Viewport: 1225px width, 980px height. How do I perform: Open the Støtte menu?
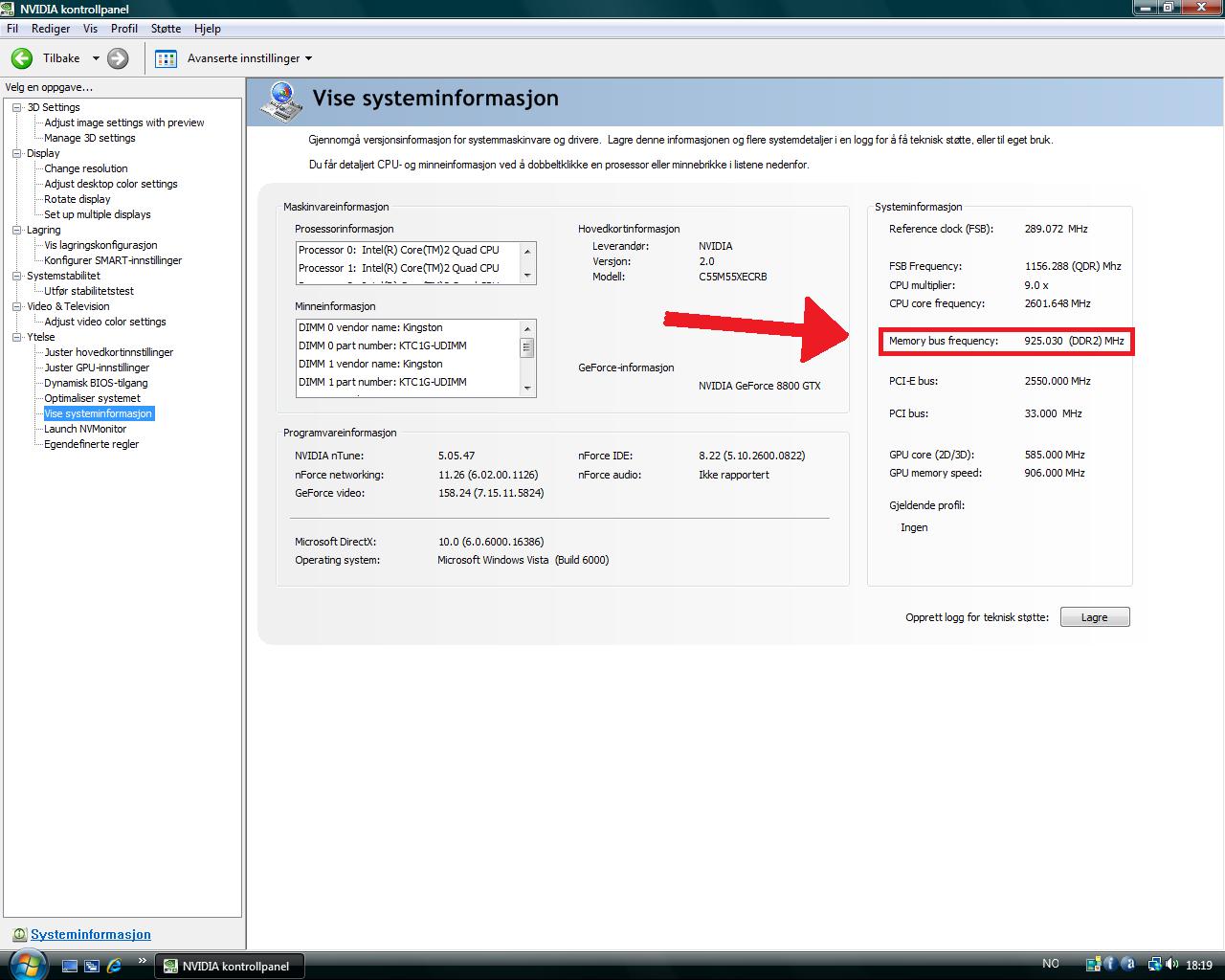pos(166,29)
